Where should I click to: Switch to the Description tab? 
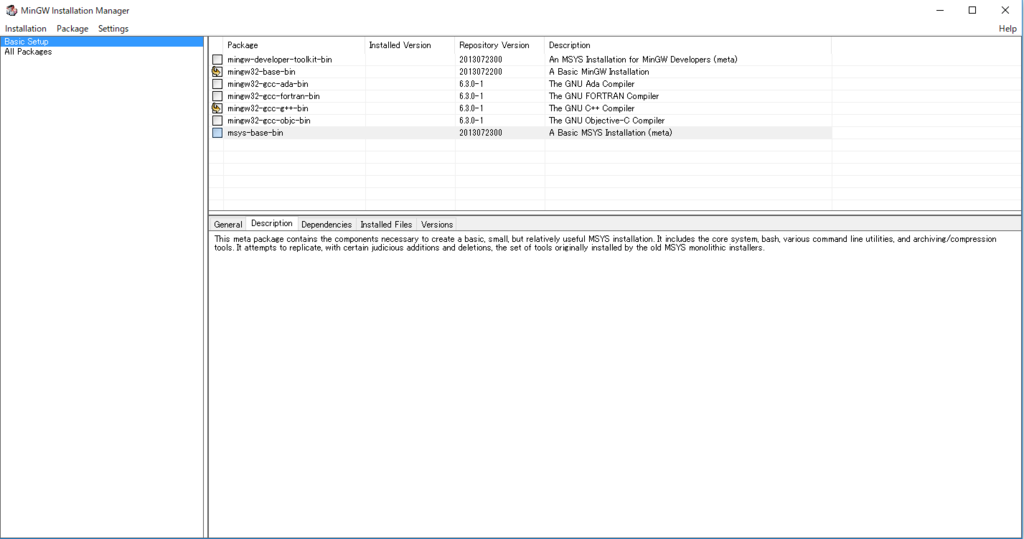pos(272,223)
